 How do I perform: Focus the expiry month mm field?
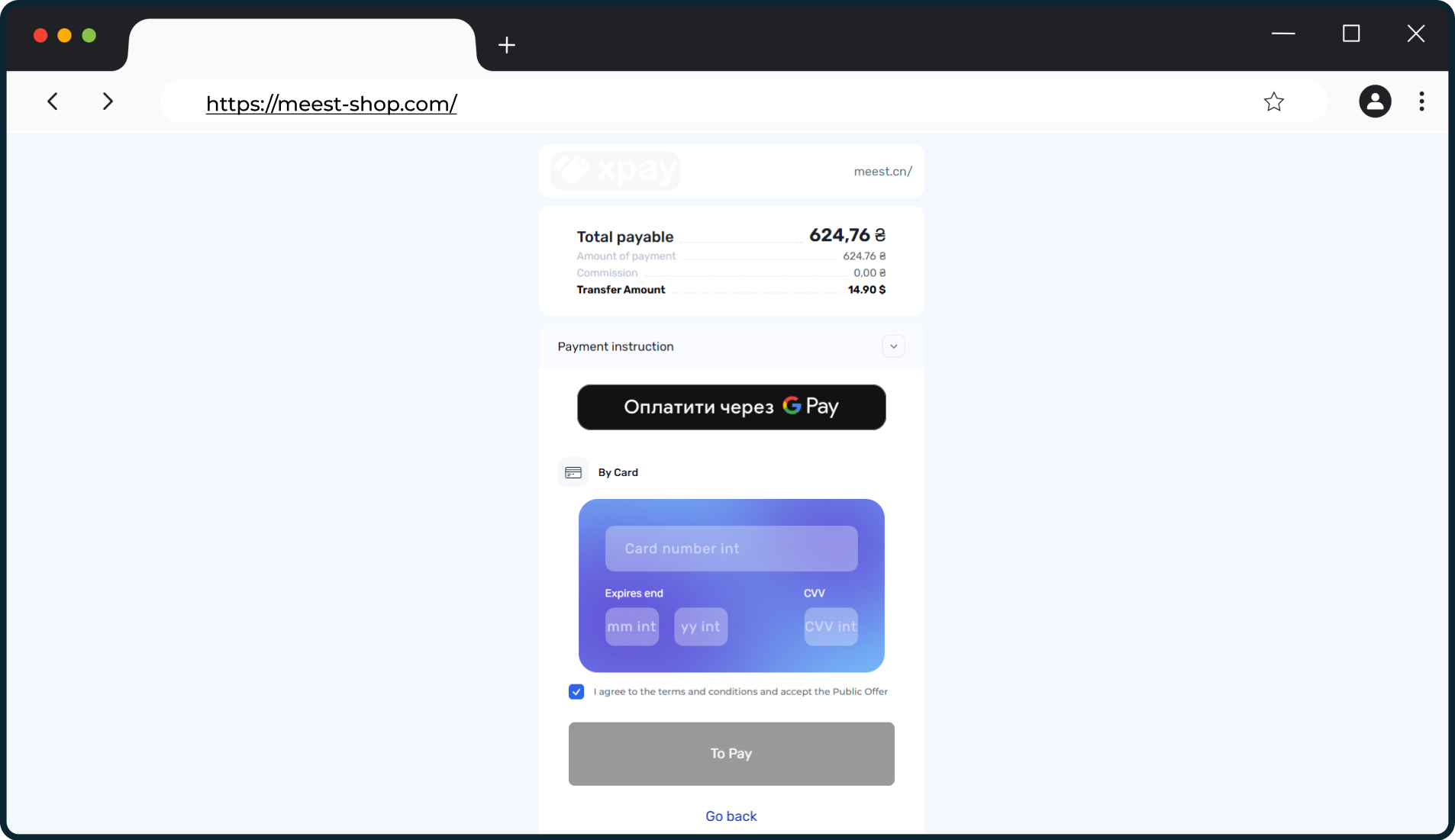pos(632,626)
